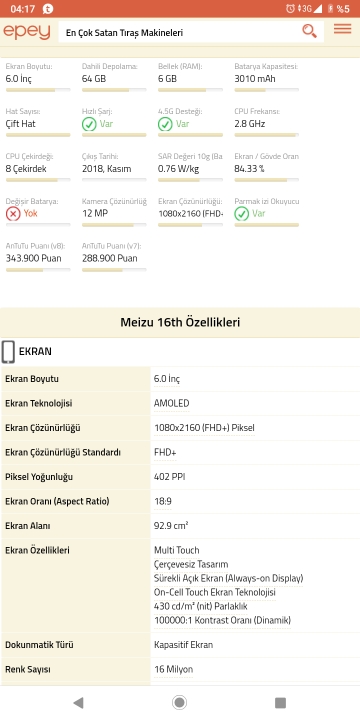
Task: Tap the Parmak izi Okuyucu checkmark
Action: tap(242, 214)
